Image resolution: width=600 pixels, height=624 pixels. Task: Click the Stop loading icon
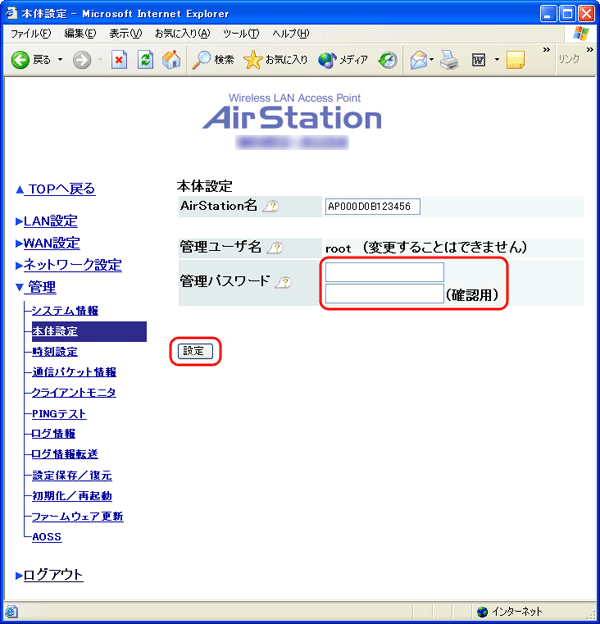click(119, 60)
